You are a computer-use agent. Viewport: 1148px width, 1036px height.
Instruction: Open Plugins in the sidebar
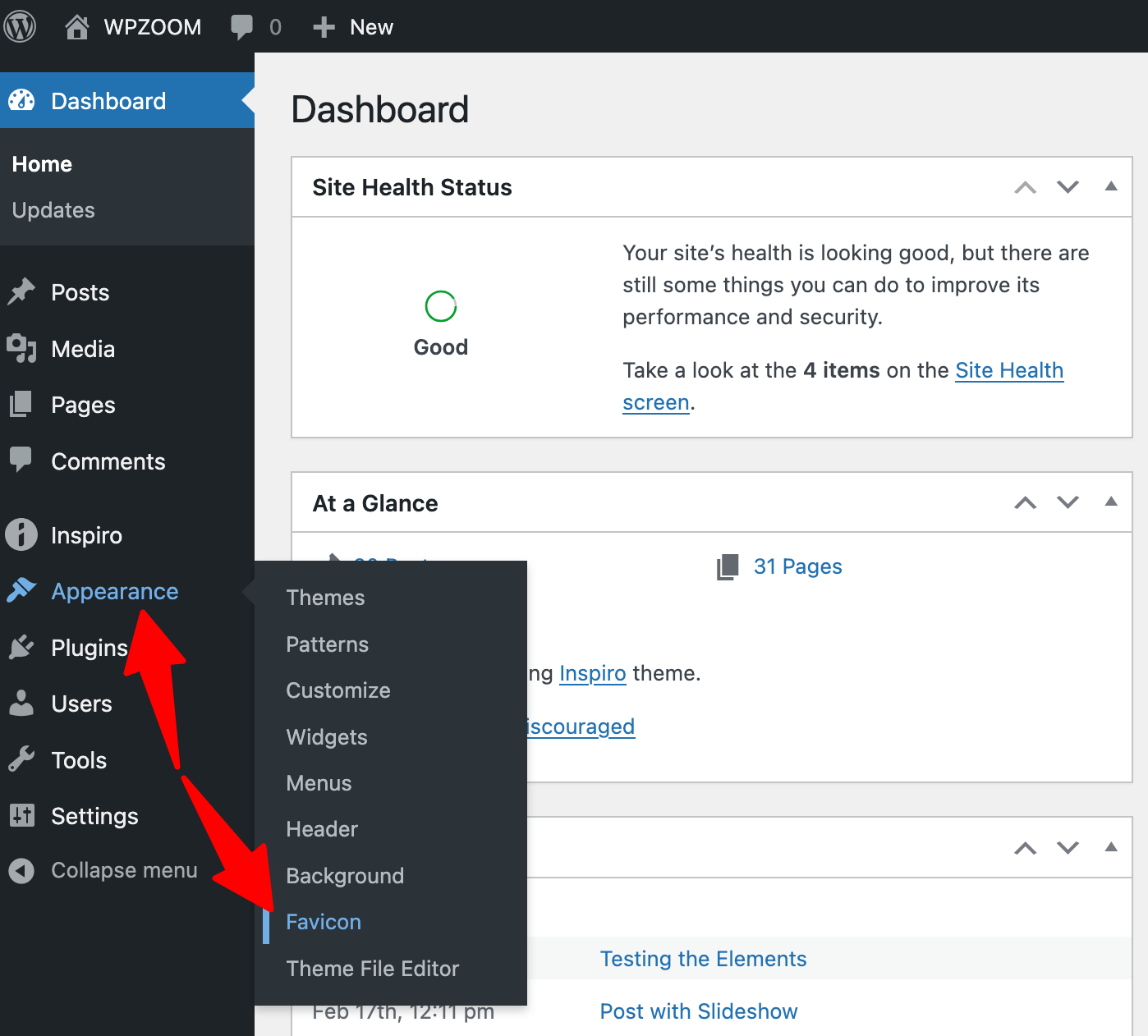pos(90,648)
